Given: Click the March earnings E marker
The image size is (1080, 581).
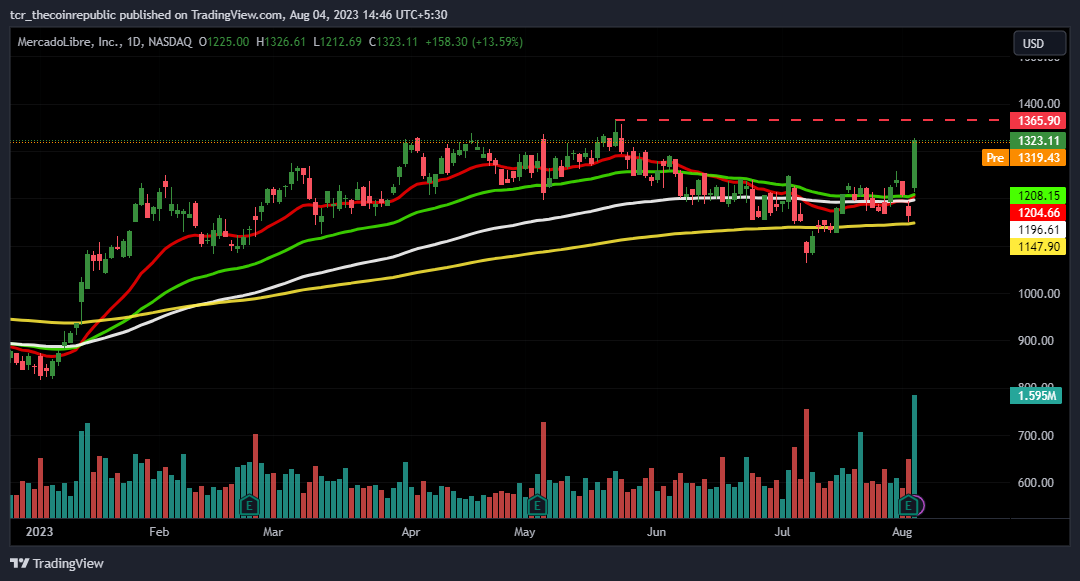Looking at the screenshot, I should pyautogui.click(x=249, y=506).
